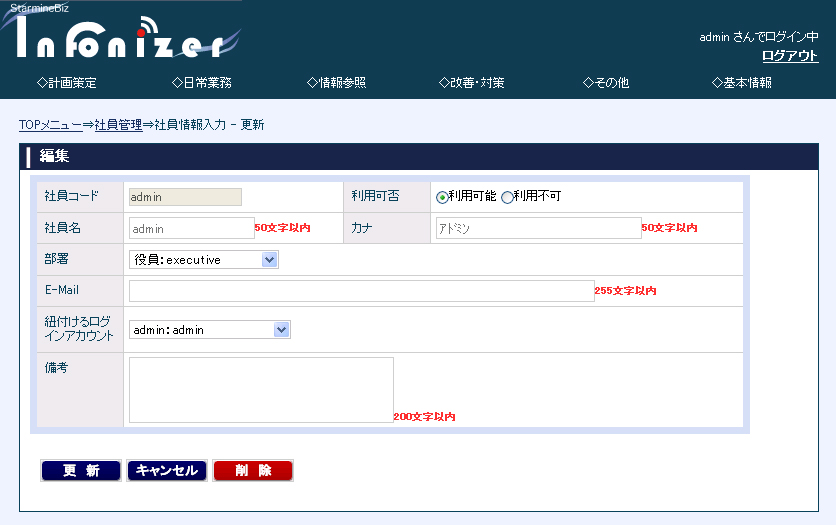Open the 計画策定 menu
The image size is (836, 525).
click(67, 83)
